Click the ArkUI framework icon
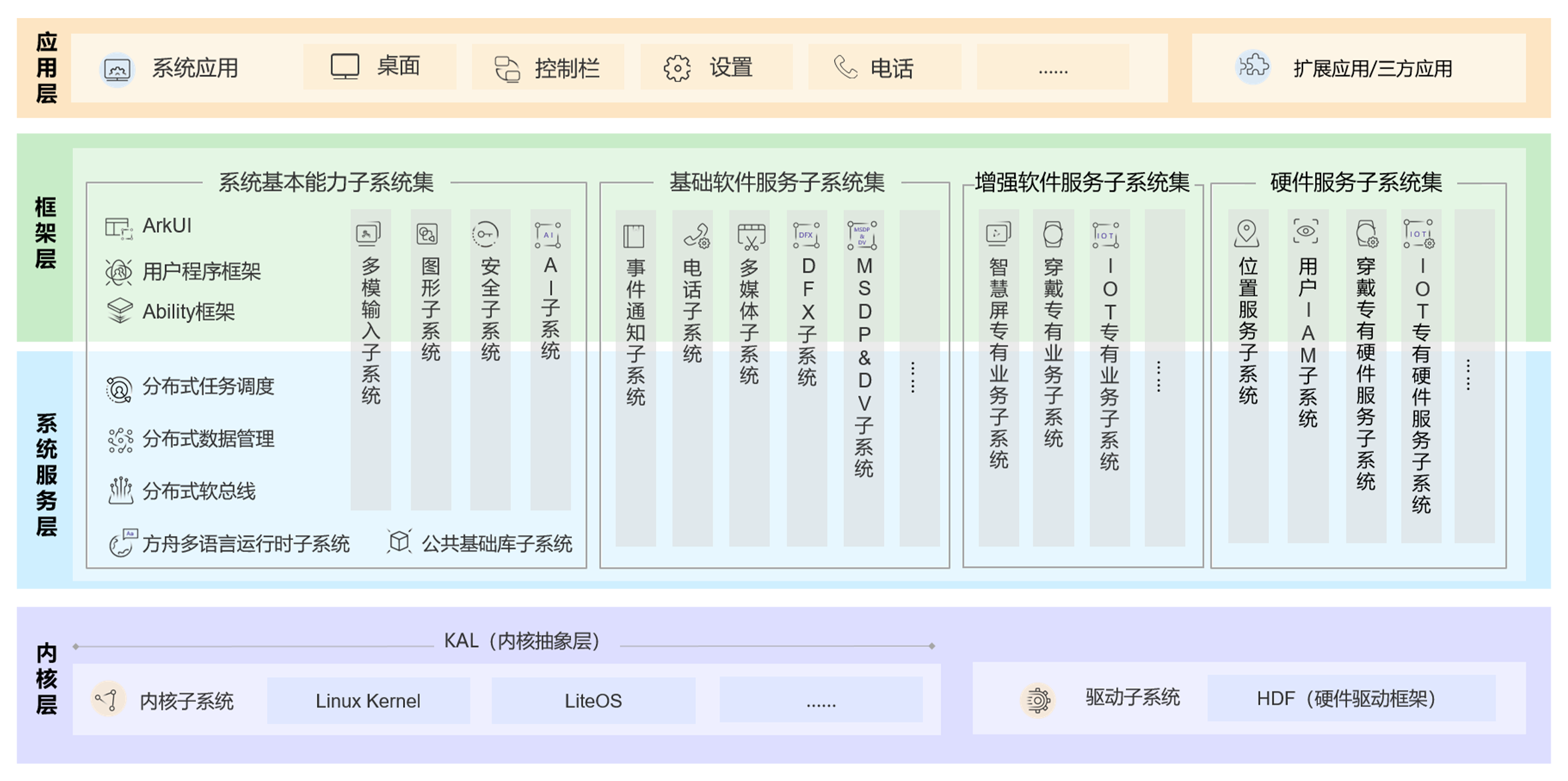This screenshot has width=1568, height=781. pos(119,227)
